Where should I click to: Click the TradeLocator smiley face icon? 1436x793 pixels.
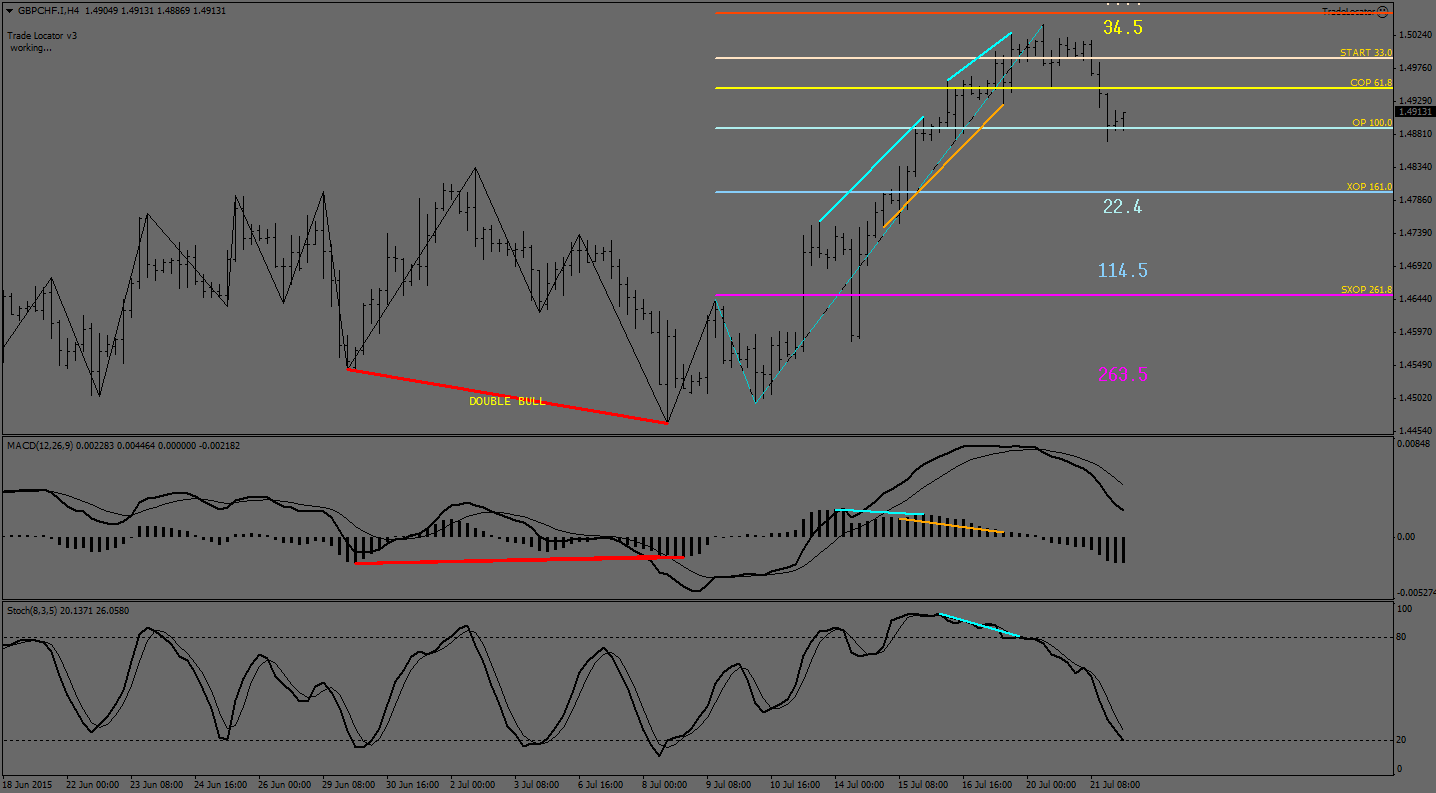pyautogui.click(x=1382, y=12)
